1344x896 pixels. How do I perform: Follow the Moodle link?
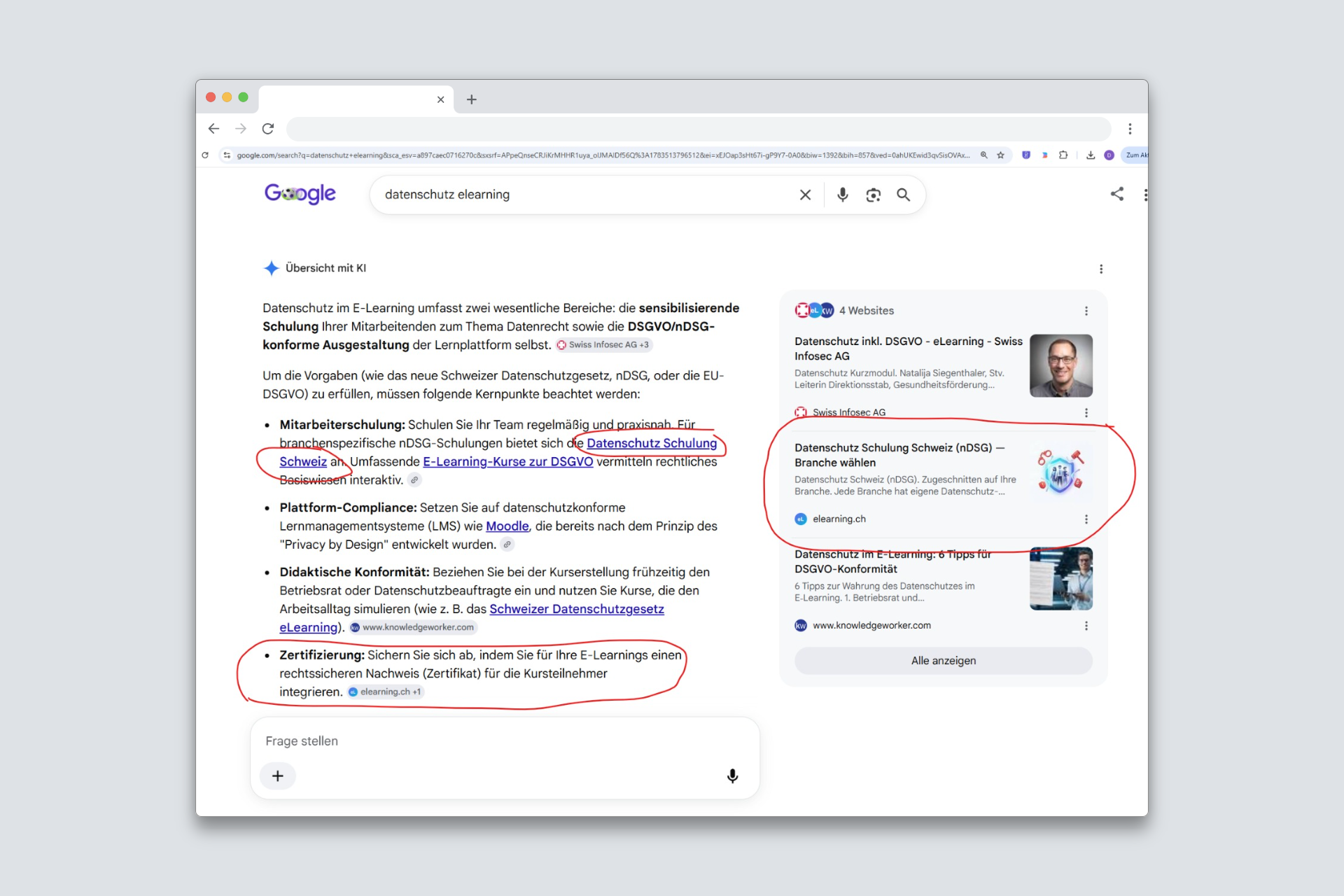coord(507,526)
